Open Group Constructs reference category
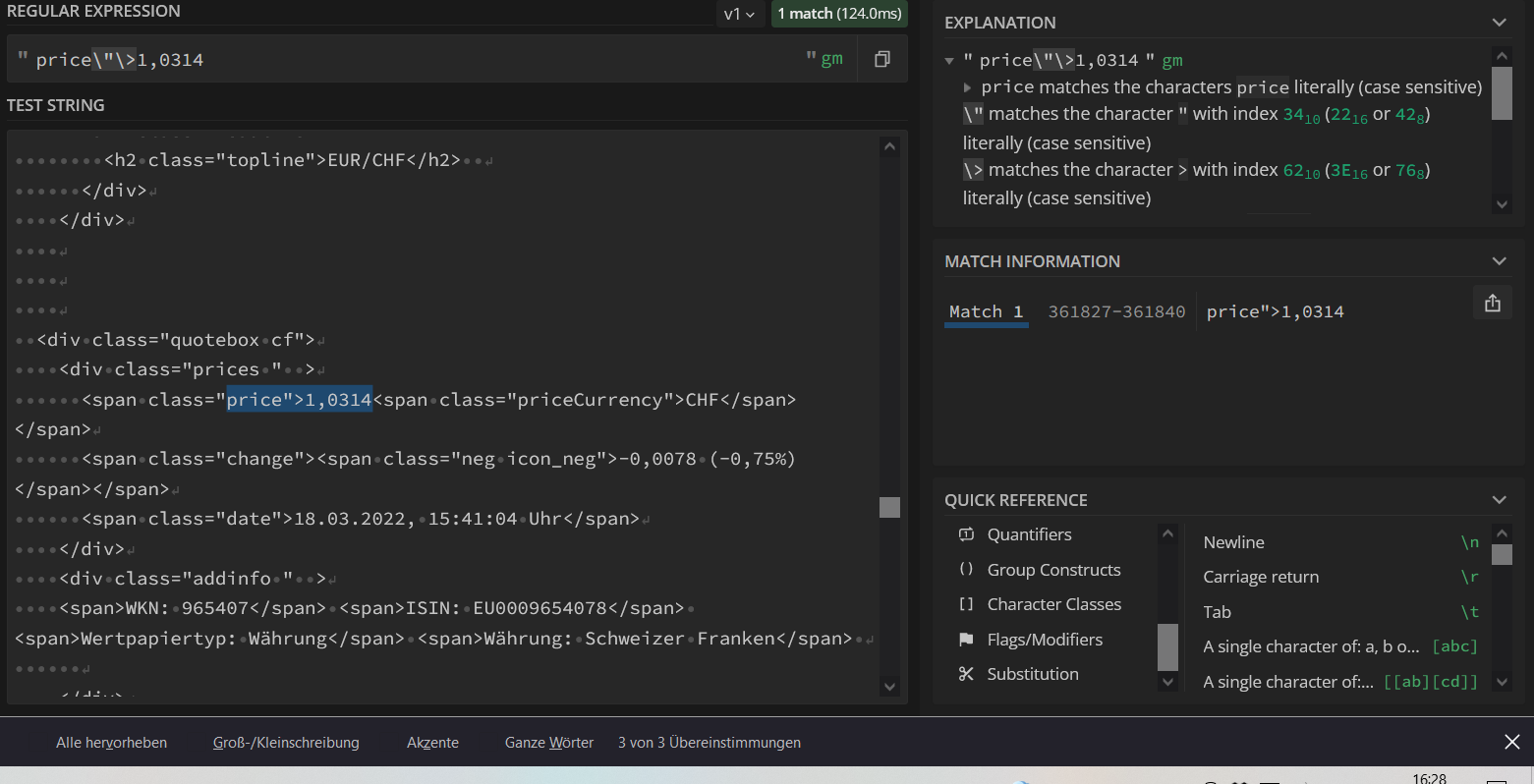Image resolution: width=1534 pixels, height=784 pixels. [x=1052, y=570]
